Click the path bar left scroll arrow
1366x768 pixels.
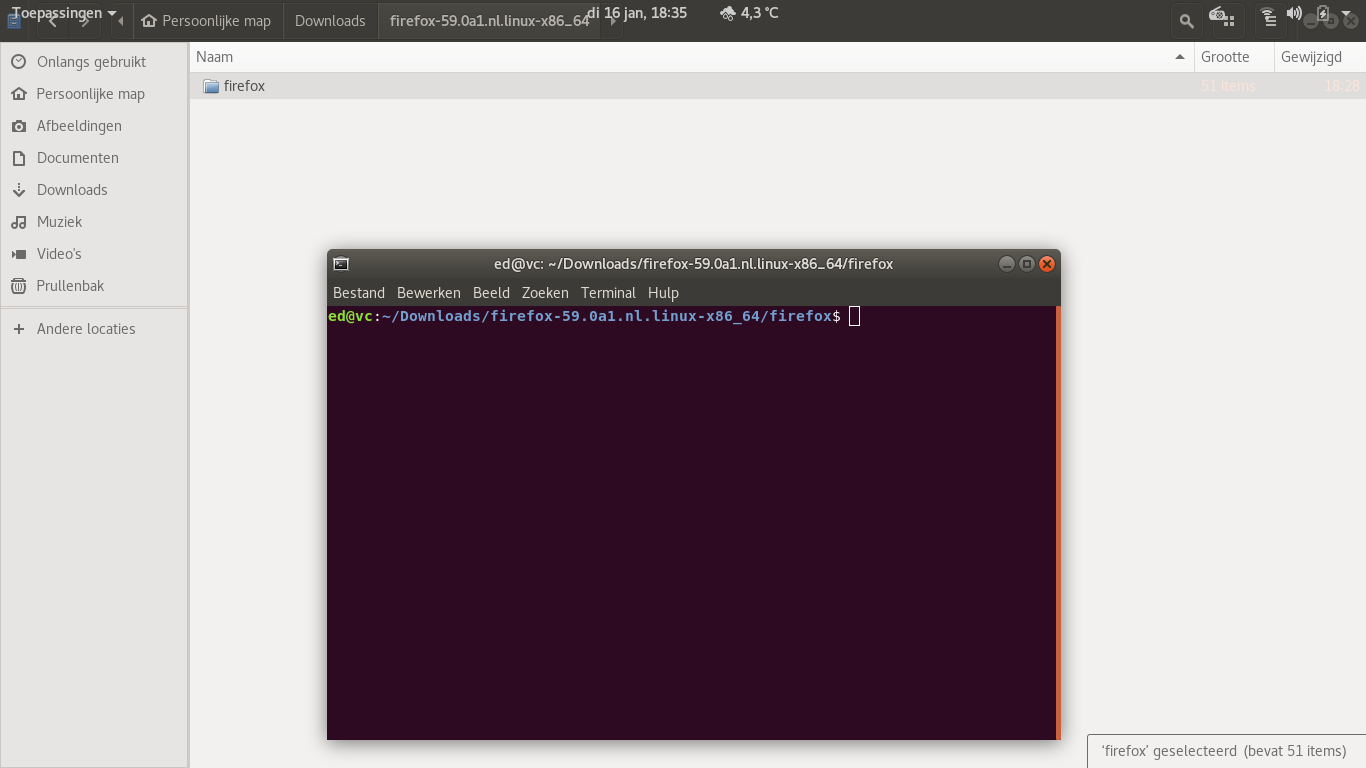point(120,21)
